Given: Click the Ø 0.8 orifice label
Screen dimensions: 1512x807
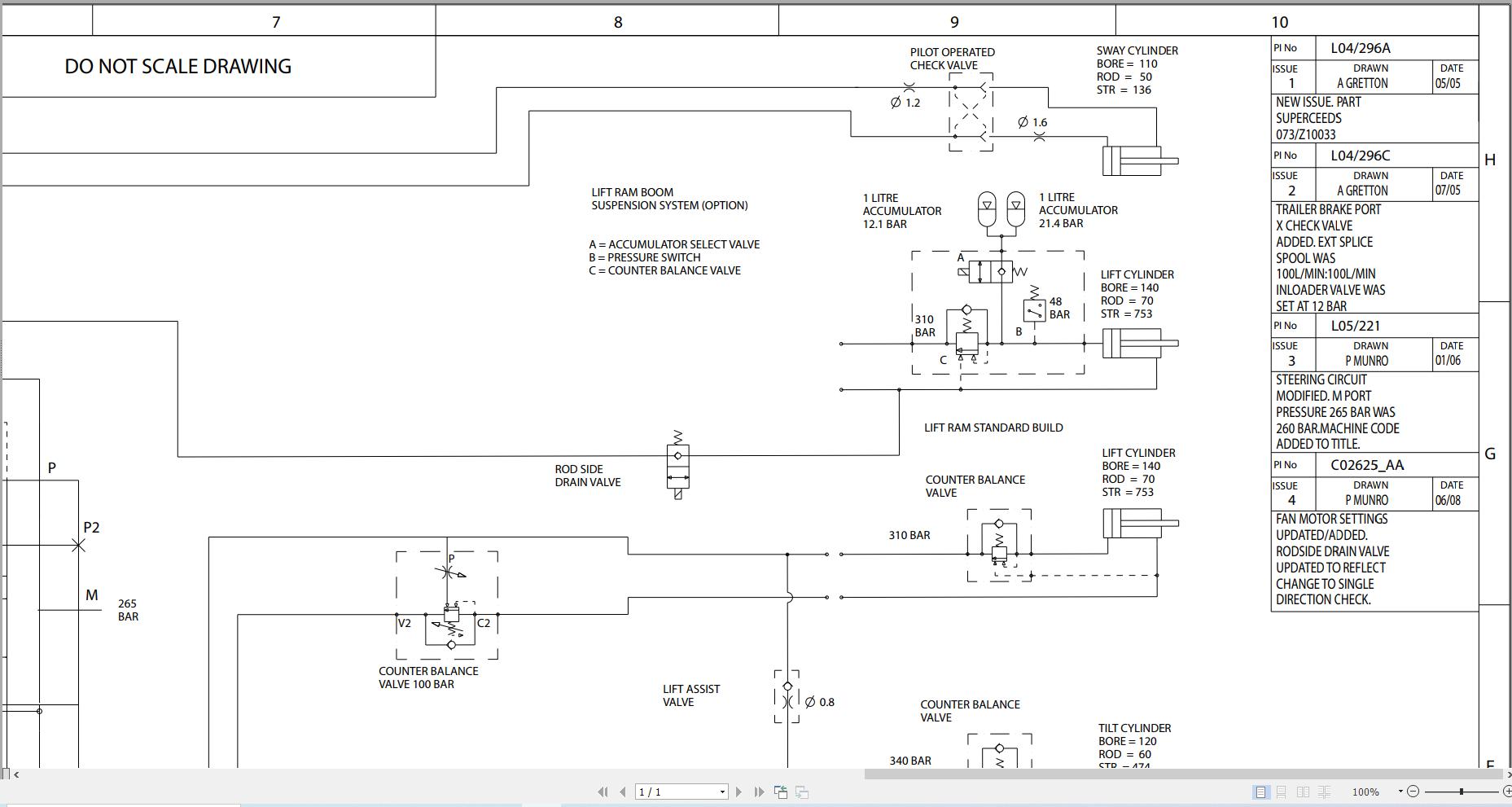Looking at the screenshot, I should point(820,702).
